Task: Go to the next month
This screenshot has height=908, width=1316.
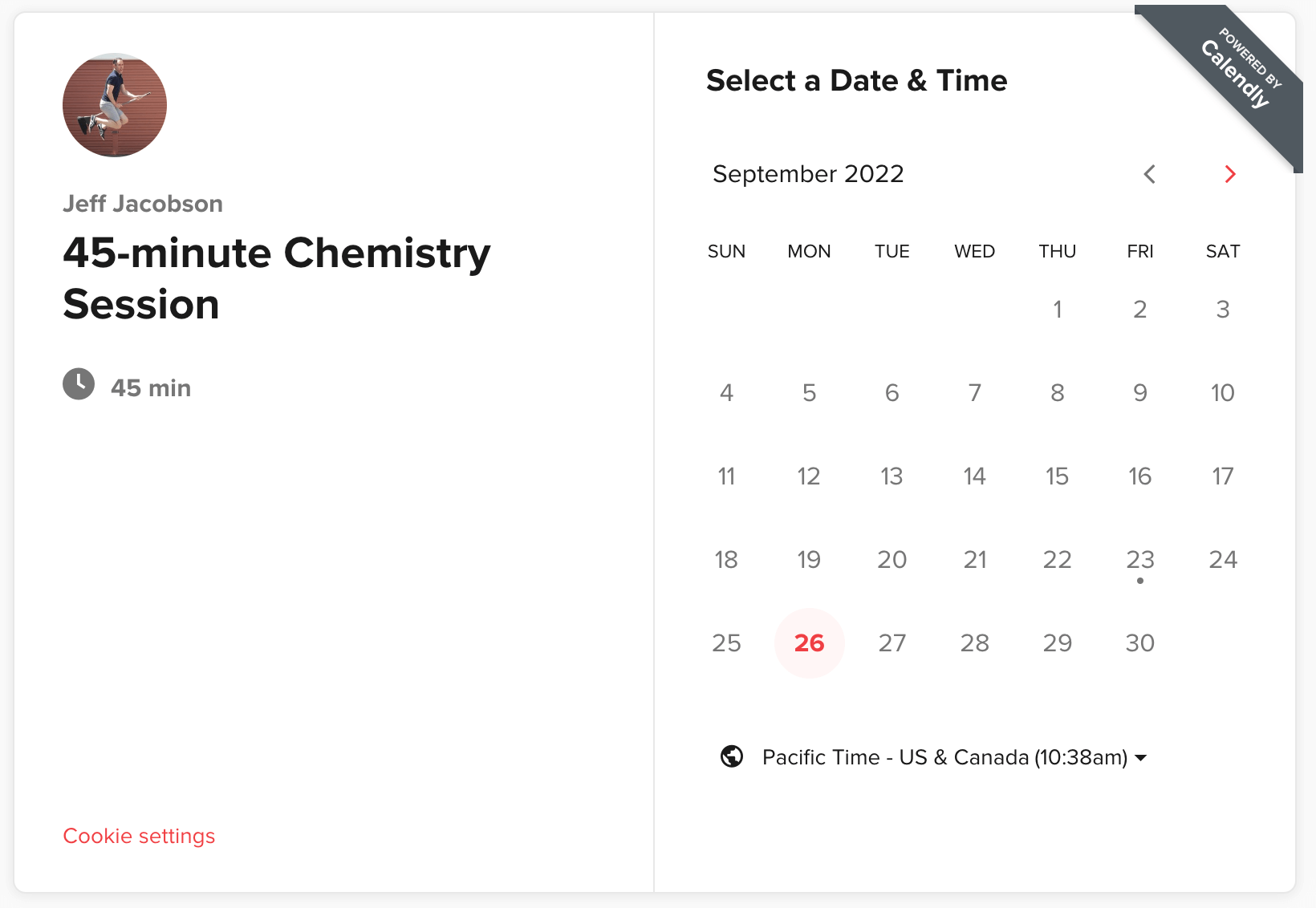Action: tap(1229, 174)
